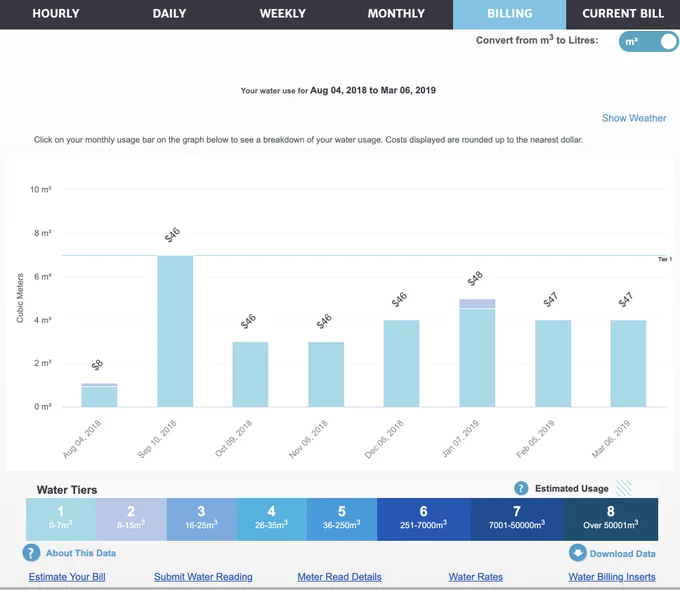
Task: Select the Dec 06, 2018 usage bar
Action: [401, 364]
